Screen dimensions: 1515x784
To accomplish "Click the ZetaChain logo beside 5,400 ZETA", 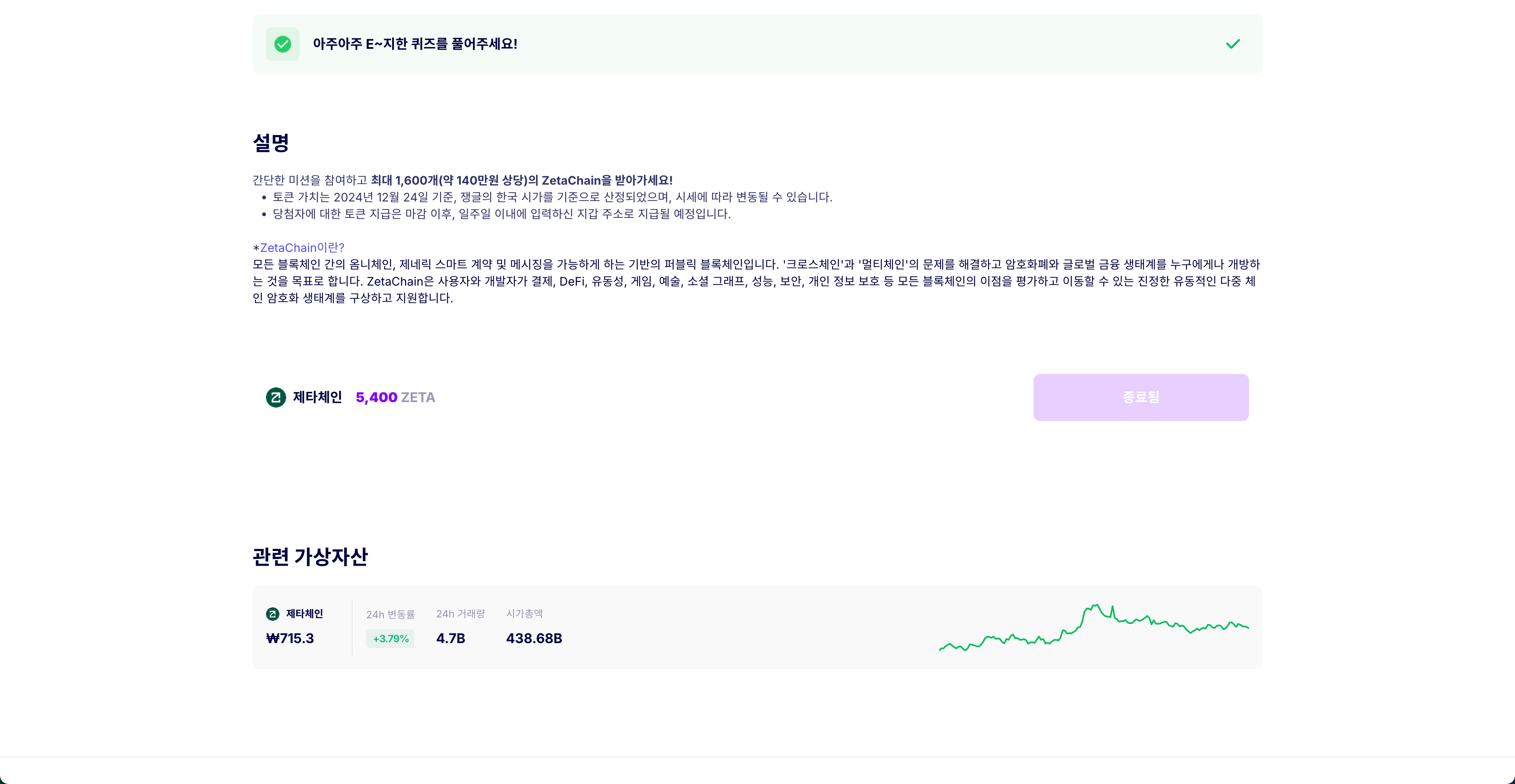I will [x=276, y=397].
